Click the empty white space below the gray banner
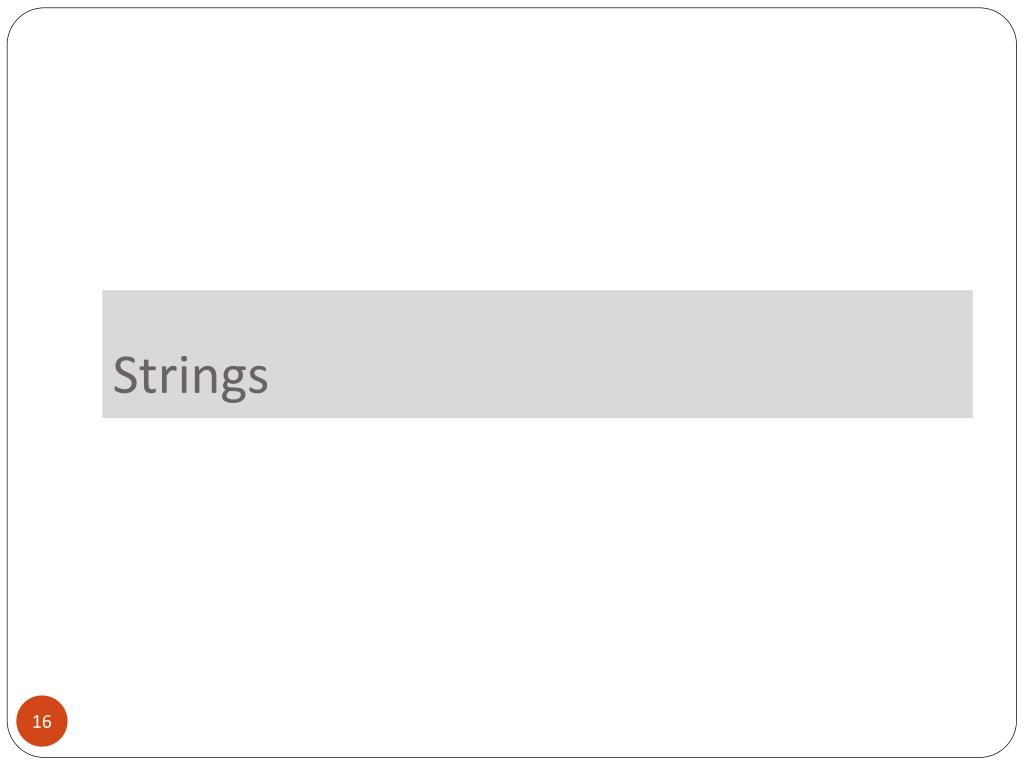 [512, 555]
